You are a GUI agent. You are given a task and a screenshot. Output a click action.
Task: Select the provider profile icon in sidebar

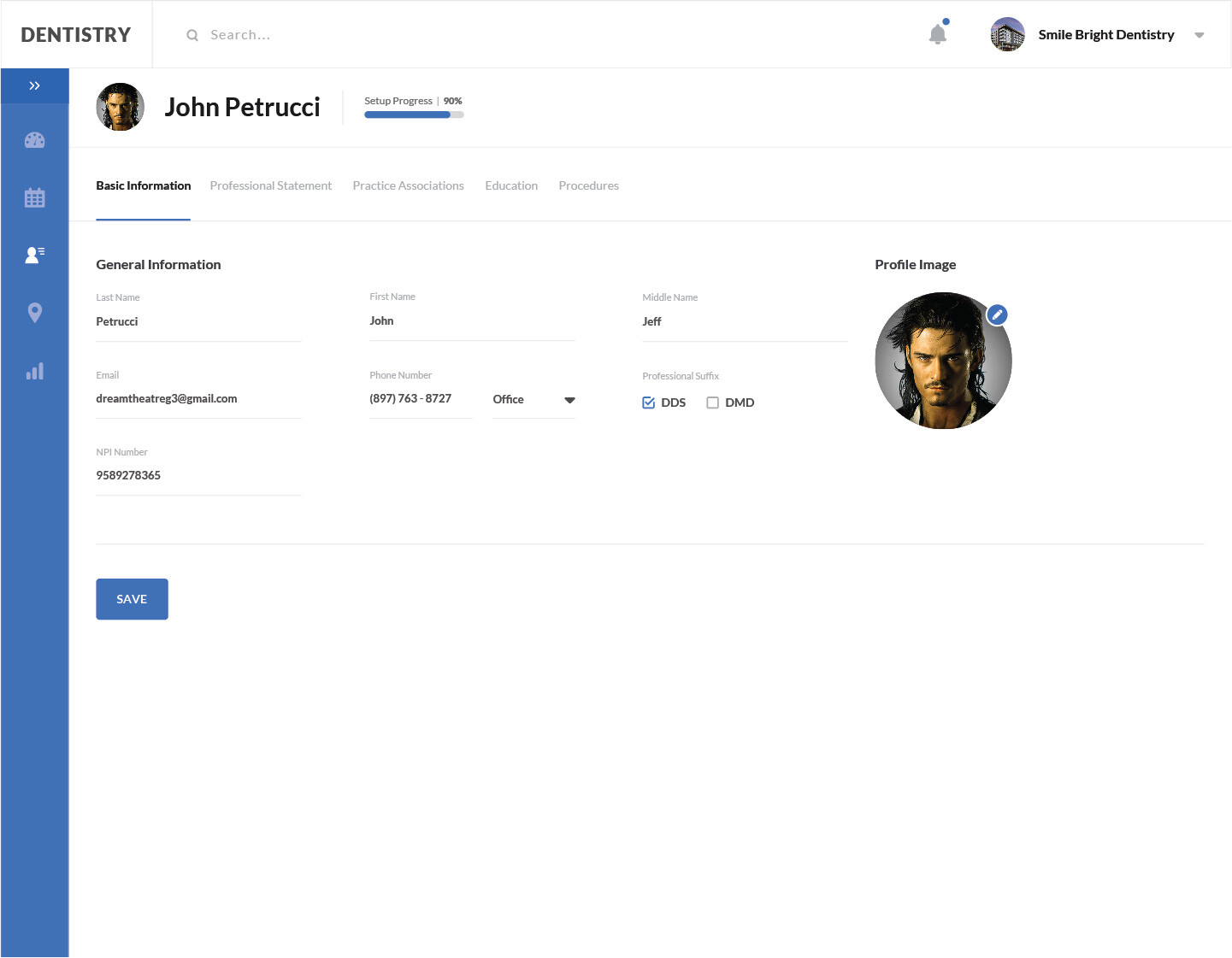coord(34,255)
